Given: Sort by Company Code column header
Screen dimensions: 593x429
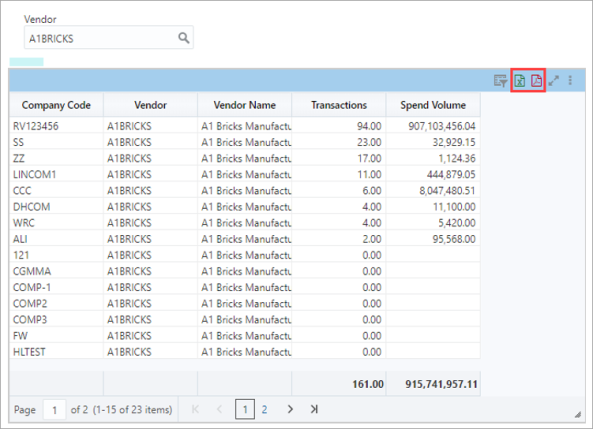Looking at the screenshot, I should click(x=56, y=105).
